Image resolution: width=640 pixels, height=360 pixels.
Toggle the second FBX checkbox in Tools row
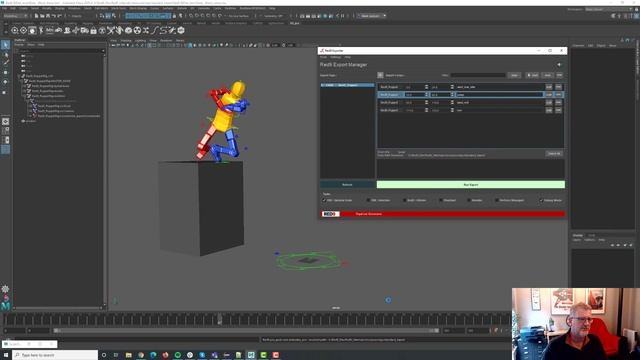(369, 200)
